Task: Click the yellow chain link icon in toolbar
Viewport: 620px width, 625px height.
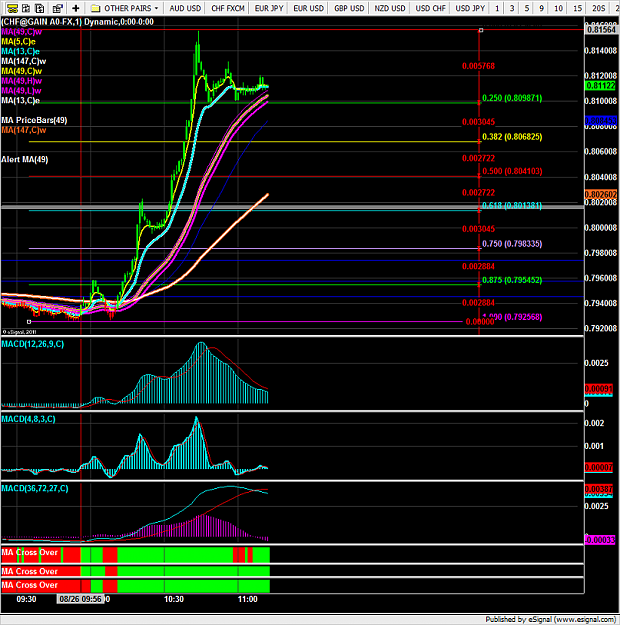Action: [x=12, y=8]
